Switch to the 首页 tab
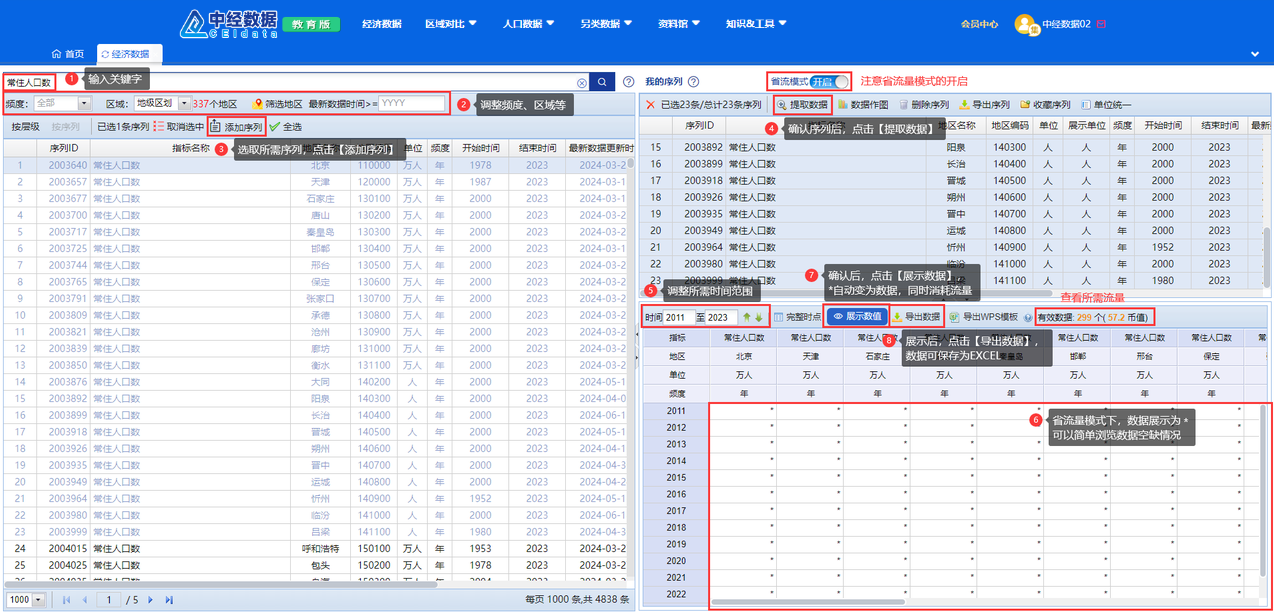The height and width of the screenshot is (612, 1274). [x=68, y=54]
